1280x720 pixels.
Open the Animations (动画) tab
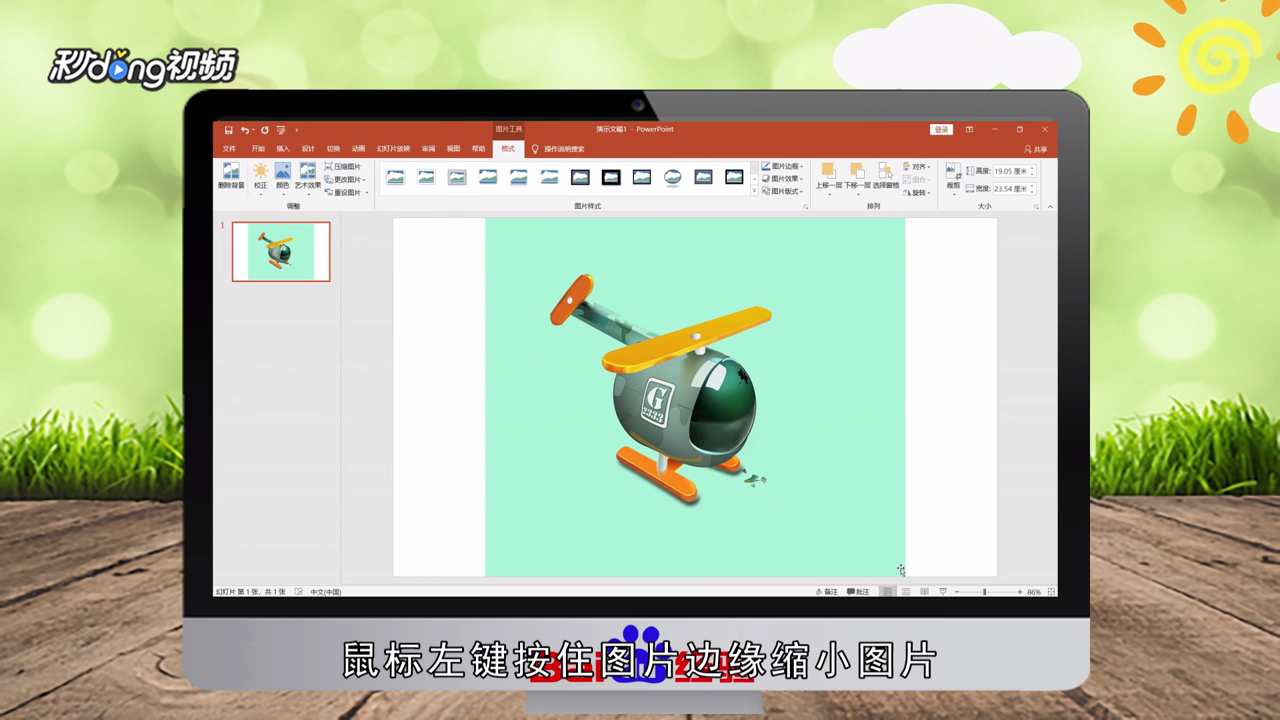pyautogui.click(x=358, y=149)
